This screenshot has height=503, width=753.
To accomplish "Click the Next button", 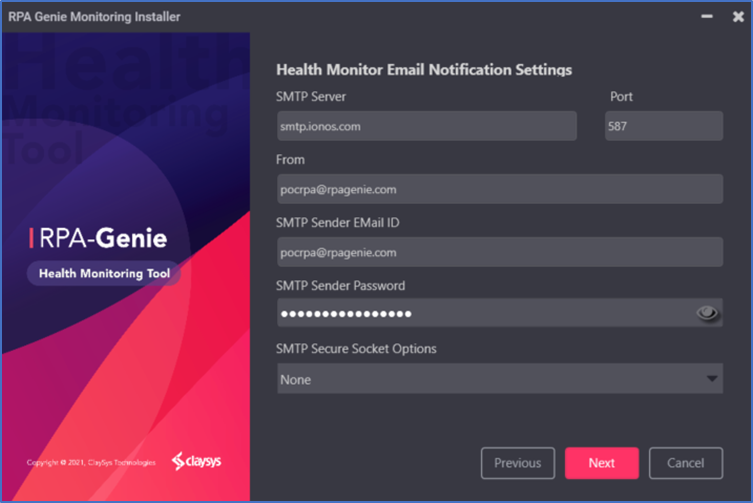I will [x=602, y=463].
